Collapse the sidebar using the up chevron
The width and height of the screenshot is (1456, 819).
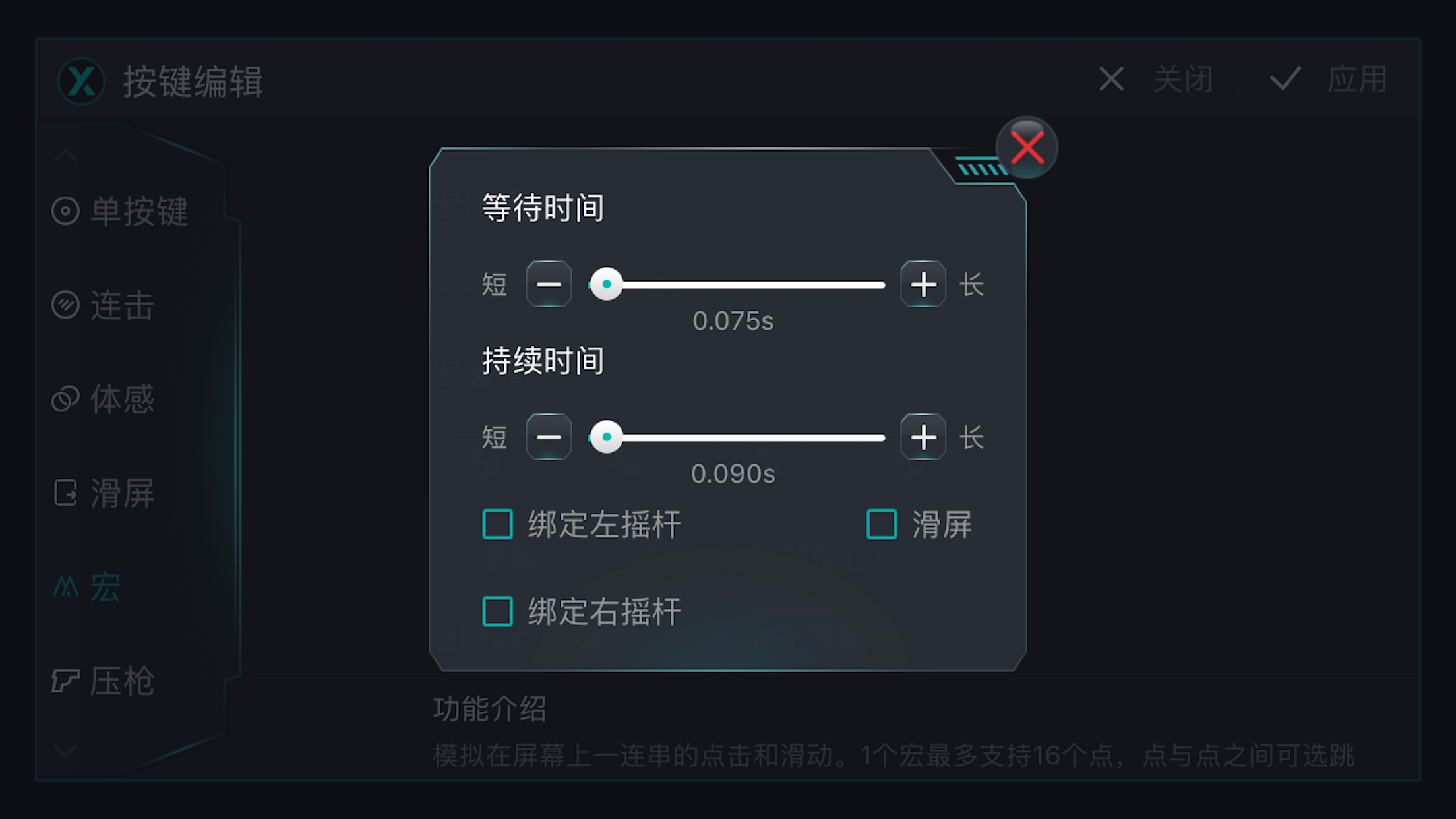point(65,154)
